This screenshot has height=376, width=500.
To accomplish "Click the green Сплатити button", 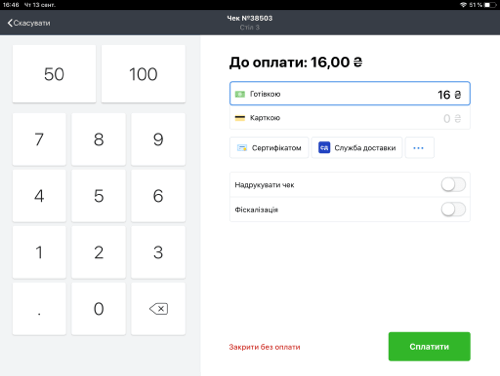I will tap(429, 346).
